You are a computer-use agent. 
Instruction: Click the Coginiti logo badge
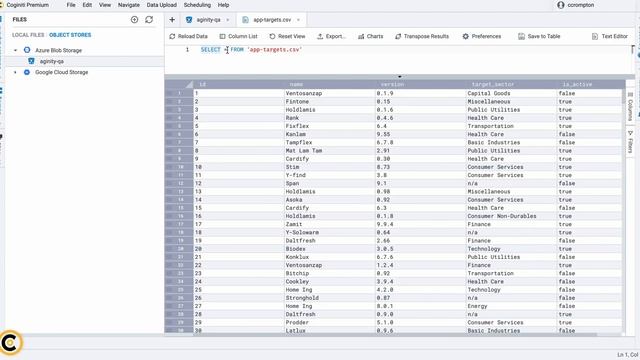point(11,342)
